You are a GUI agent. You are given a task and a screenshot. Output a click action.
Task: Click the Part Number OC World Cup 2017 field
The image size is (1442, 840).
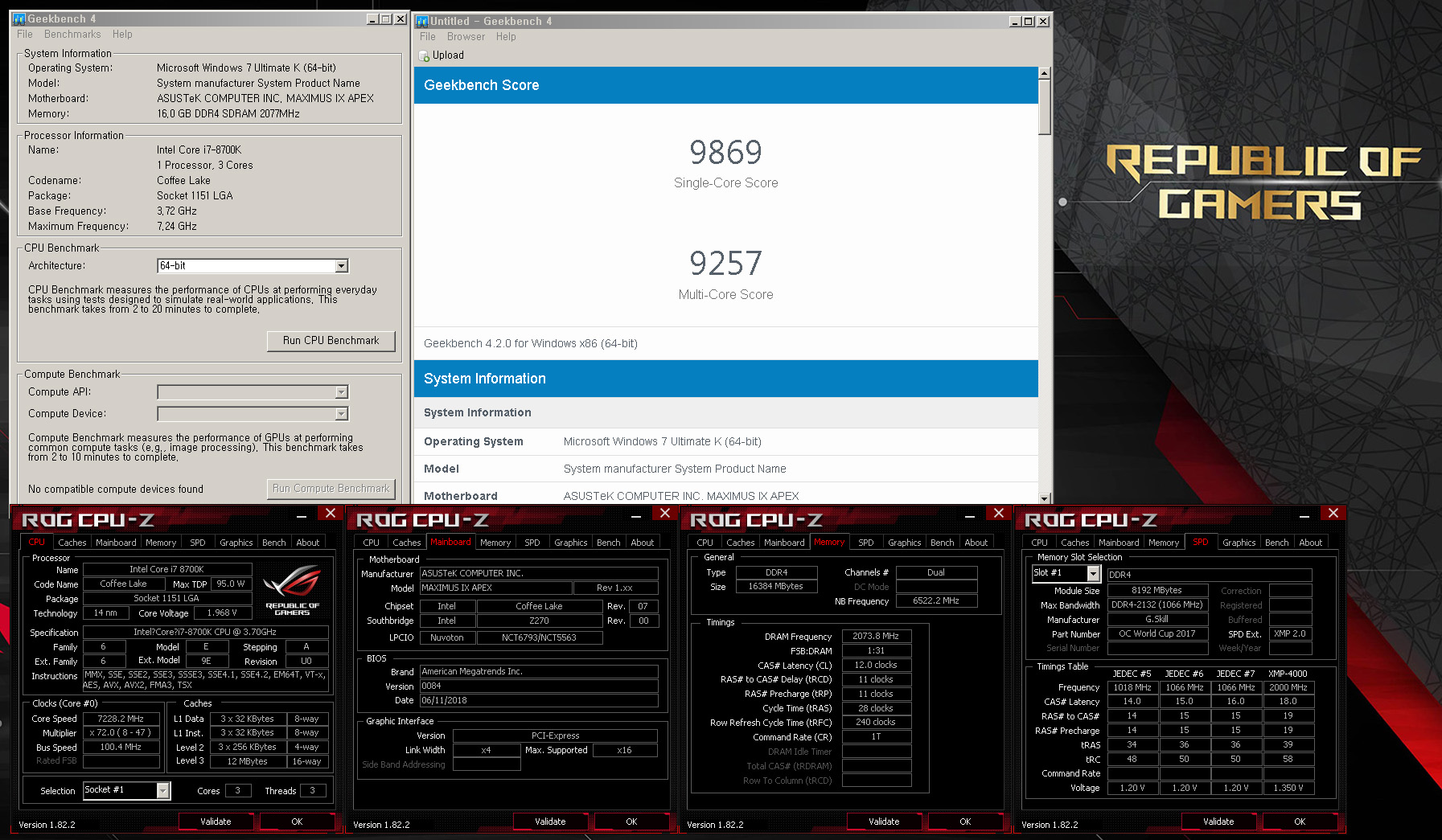[x=1157, y=633]
